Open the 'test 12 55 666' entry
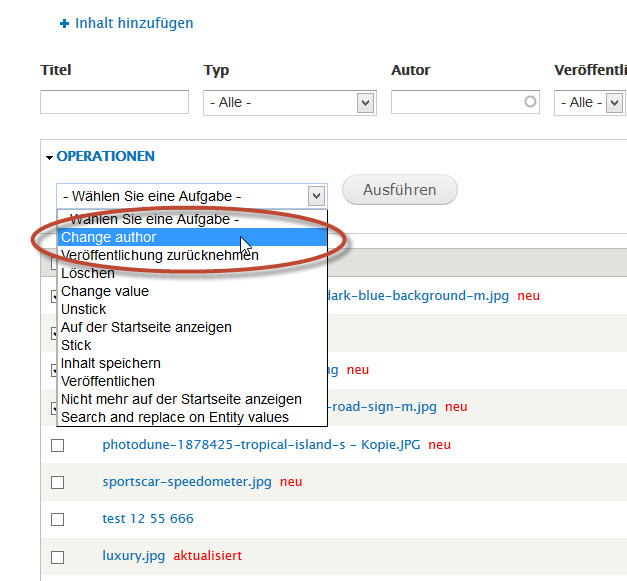Image resolution: width=627 pixels, height=581 pixels. click(148, 519)
